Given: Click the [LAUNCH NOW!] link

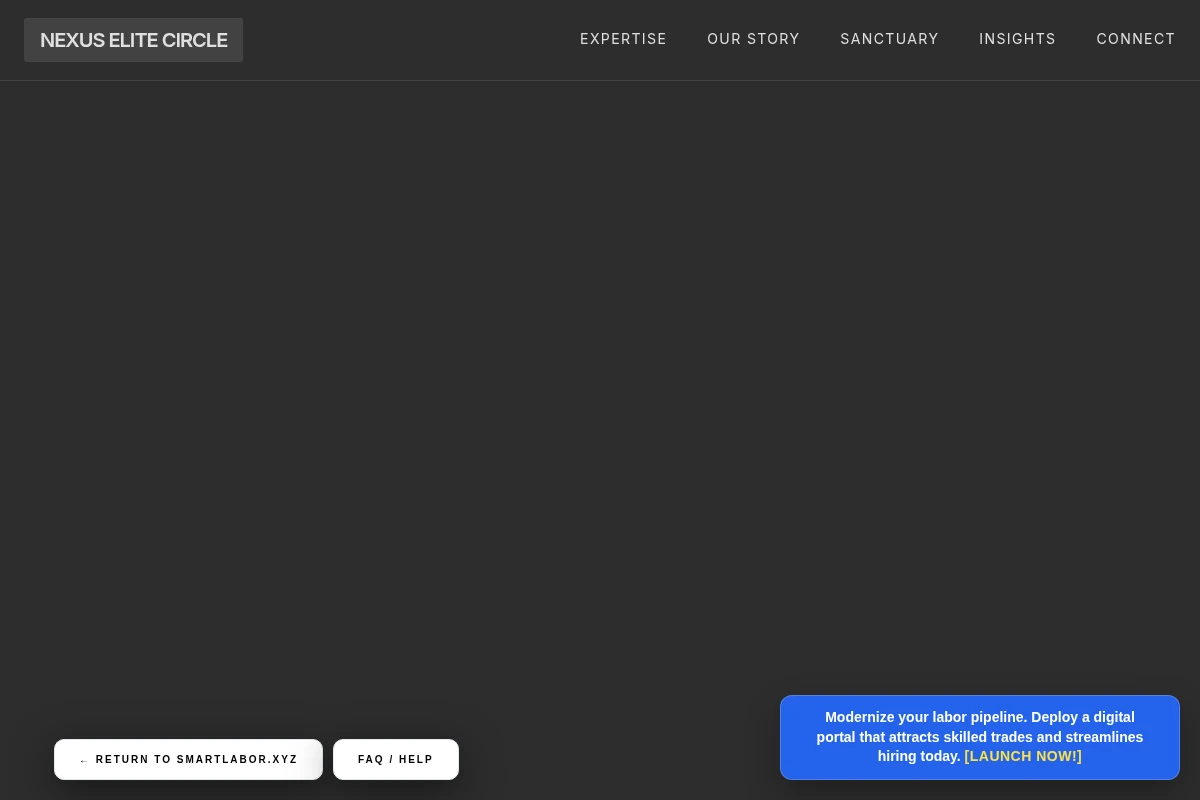Looking at the screenshot, I should 1023,757.
